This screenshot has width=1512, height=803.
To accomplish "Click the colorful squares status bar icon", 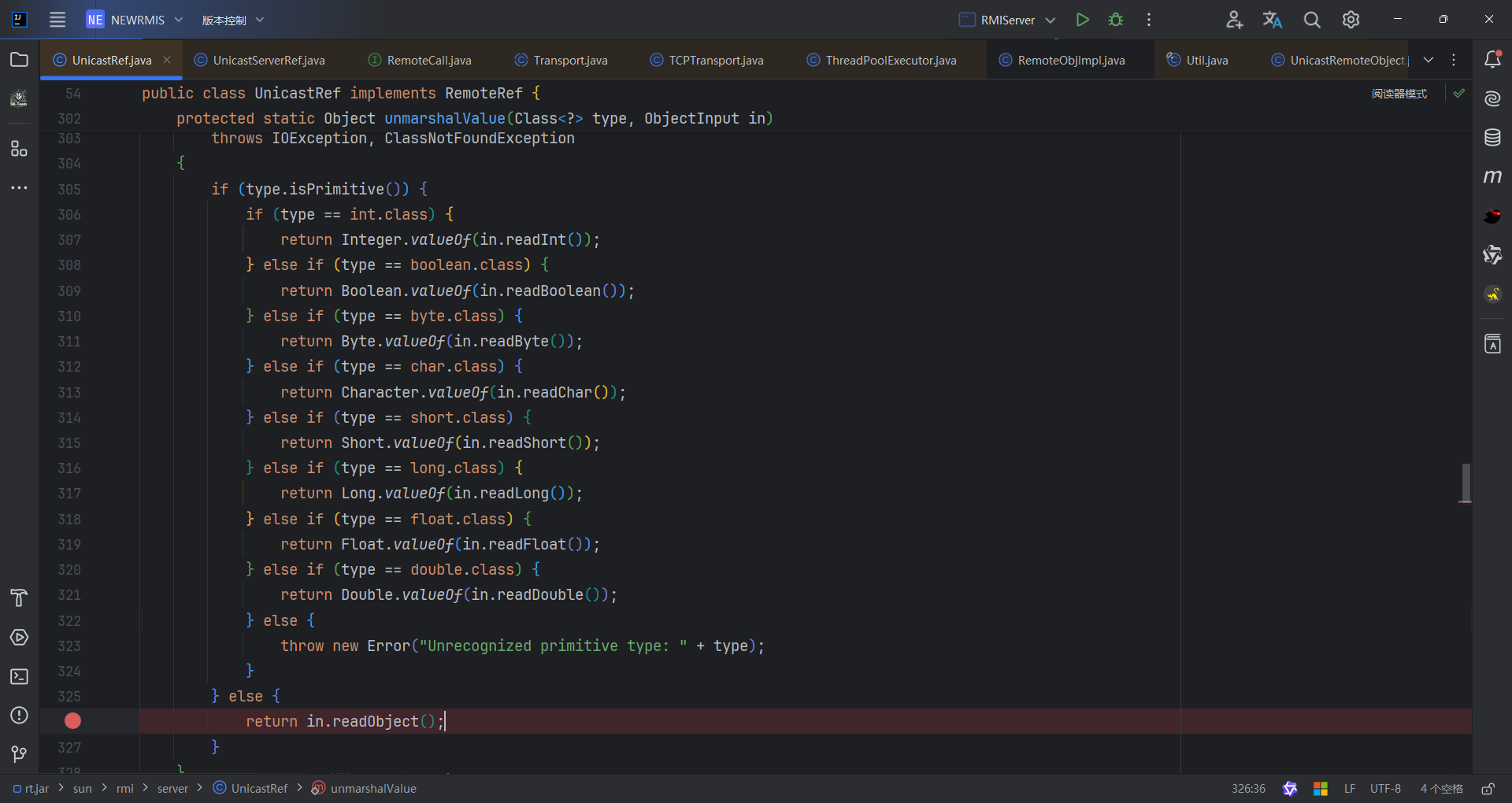I will pos(1321,789).
